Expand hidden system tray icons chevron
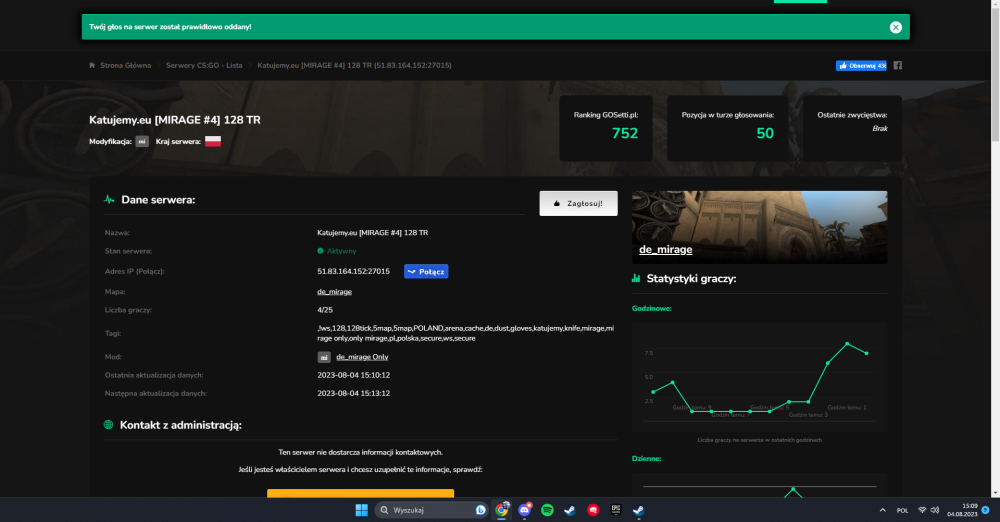Screen dimensions: 1000x522 click(x=883, y=510)
